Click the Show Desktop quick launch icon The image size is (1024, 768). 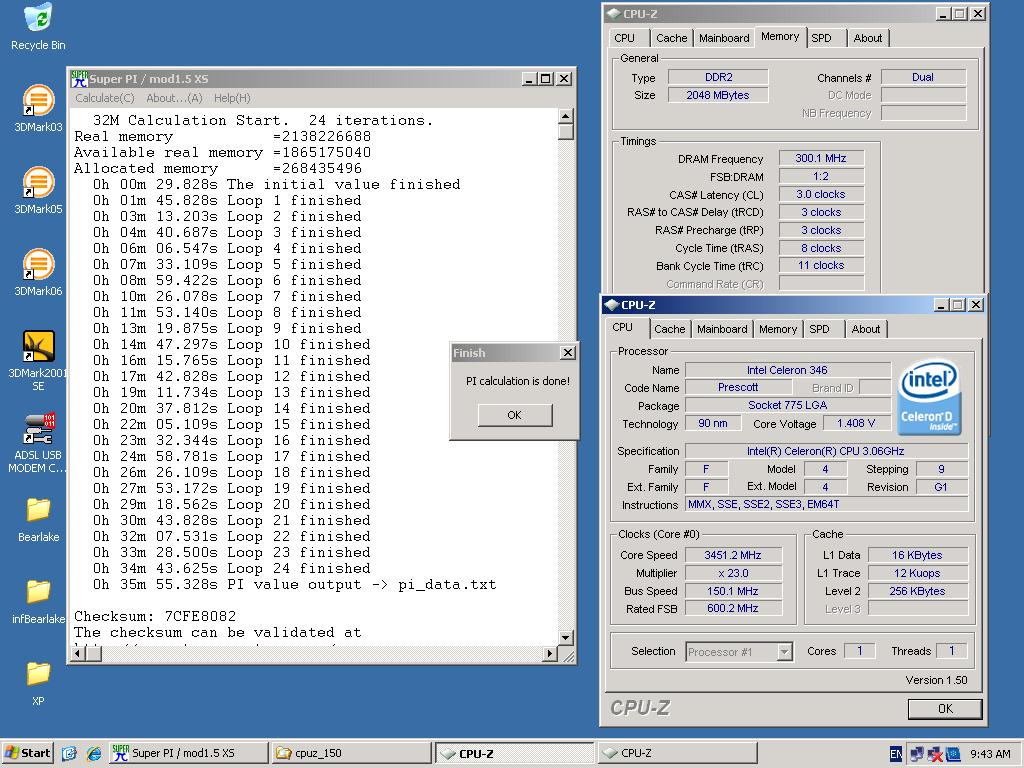click(x=69, y=754)
